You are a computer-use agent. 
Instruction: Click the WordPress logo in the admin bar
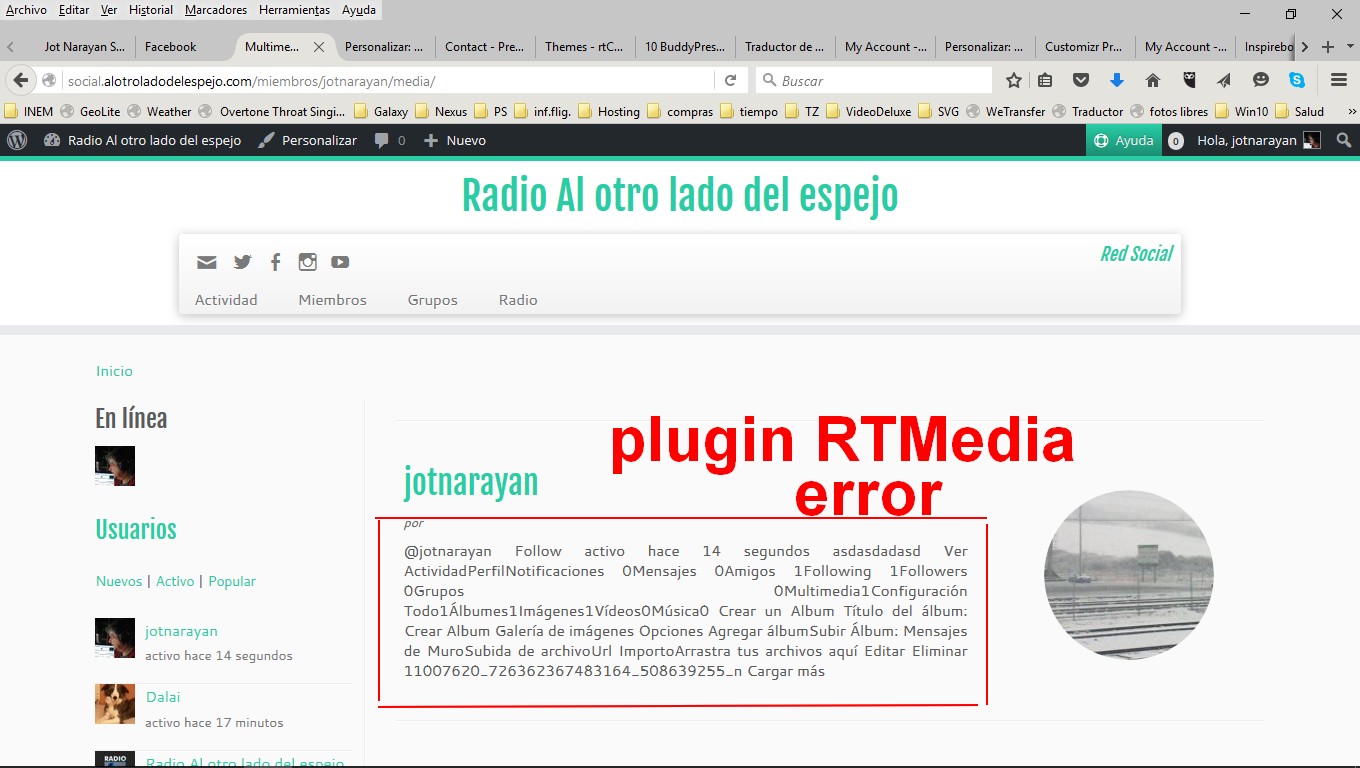[x=17, y=141]
